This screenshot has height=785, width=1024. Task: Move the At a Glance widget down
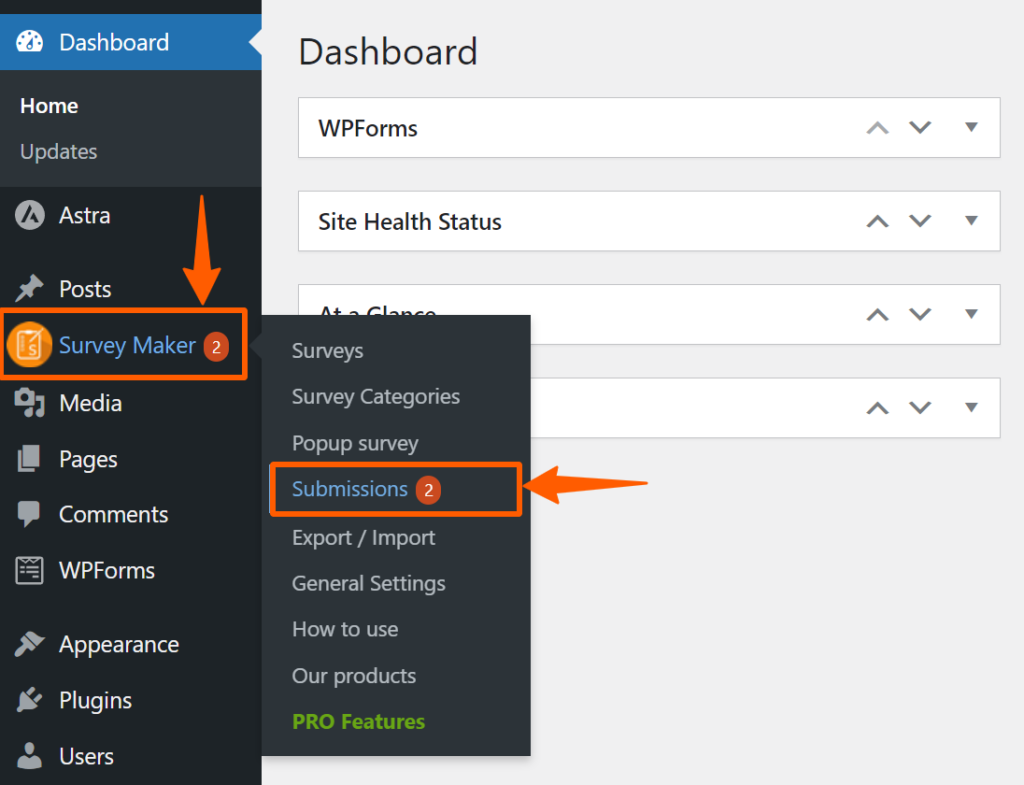(x=920, y=314)
